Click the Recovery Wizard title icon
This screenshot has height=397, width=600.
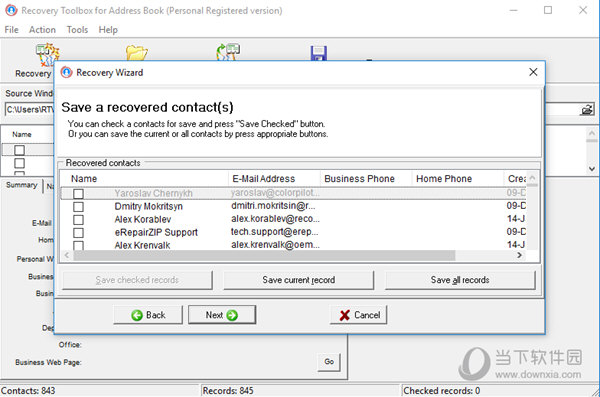pos(67,72)
